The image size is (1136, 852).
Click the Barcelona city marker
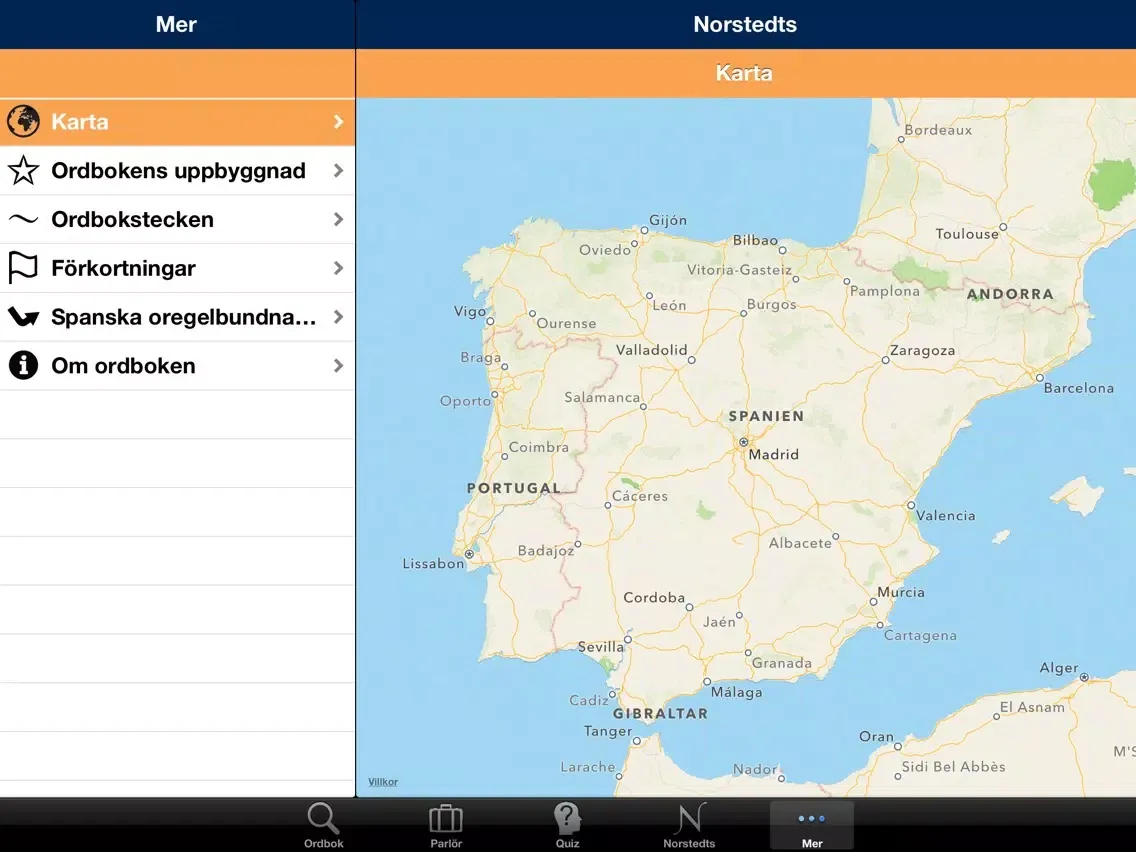(1040, 378)
